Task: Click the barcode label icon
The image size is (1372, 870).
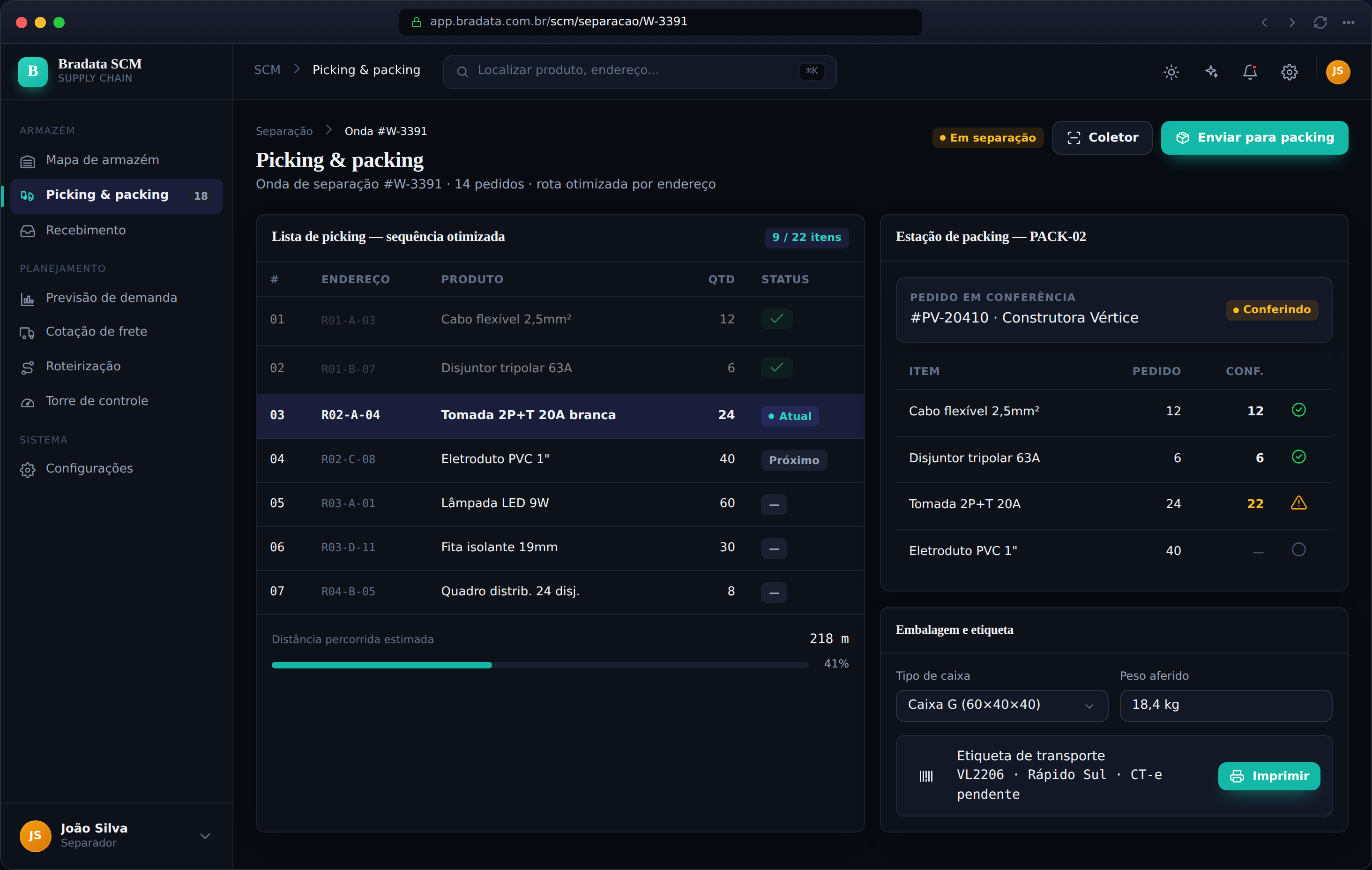Action: click(x=926, y=776)
